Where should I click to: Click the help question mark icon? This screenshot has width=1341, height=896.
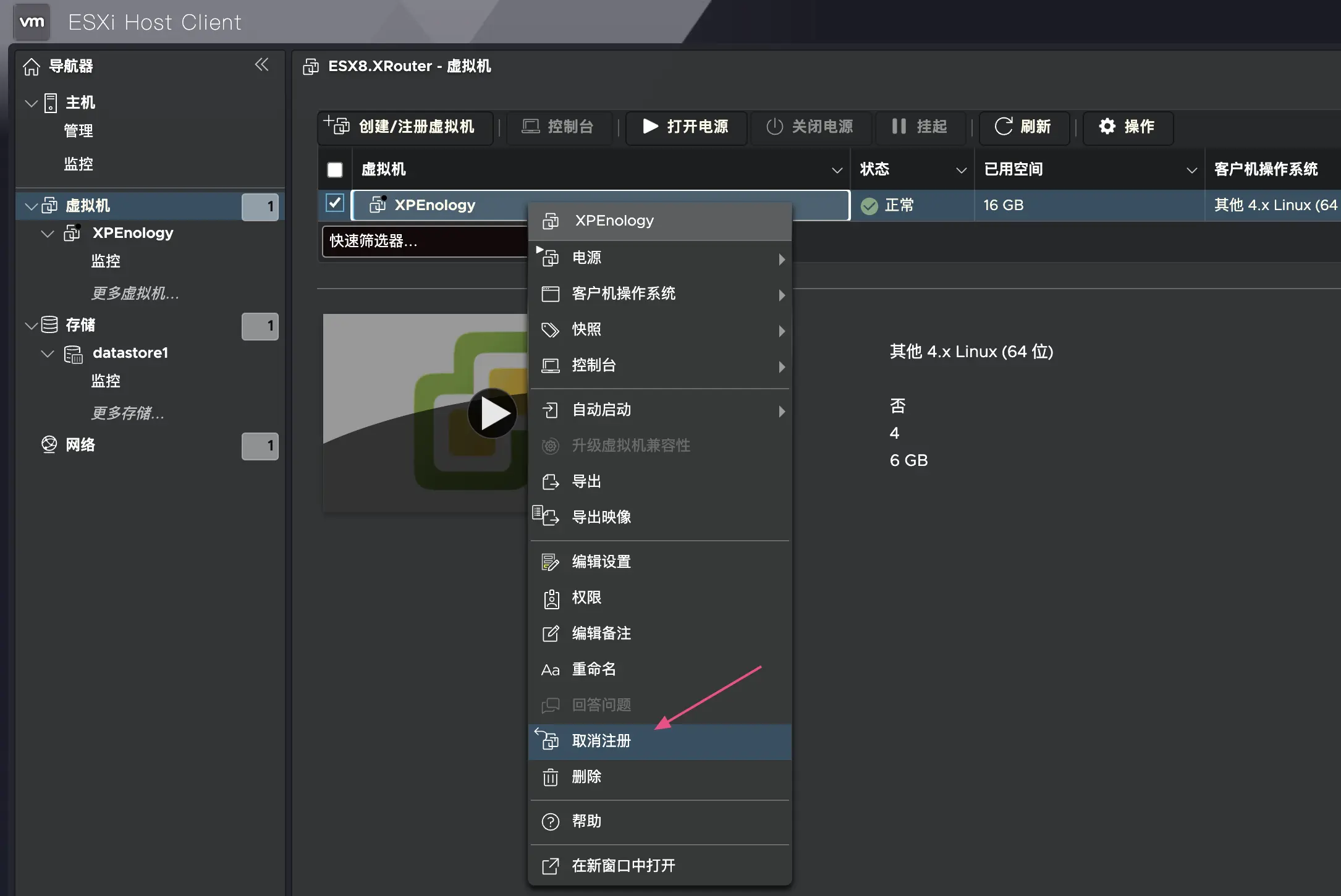tap(550, 822)
